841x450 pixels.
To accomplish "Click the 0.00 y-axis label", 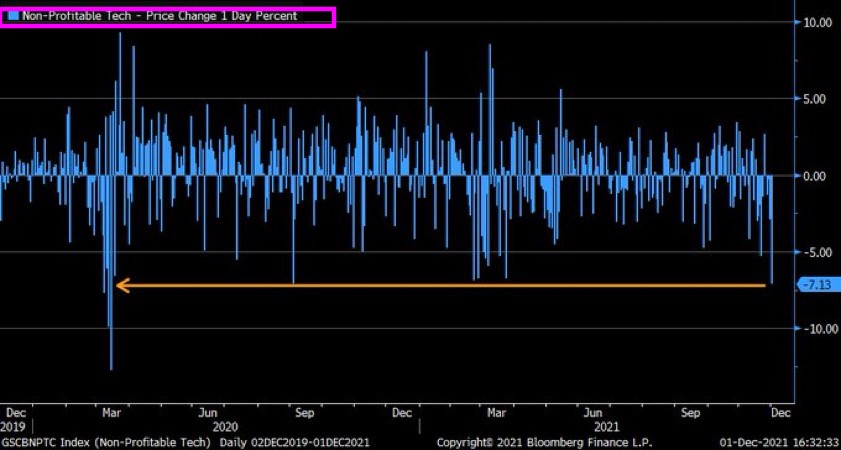I will (x=818, y=176).
